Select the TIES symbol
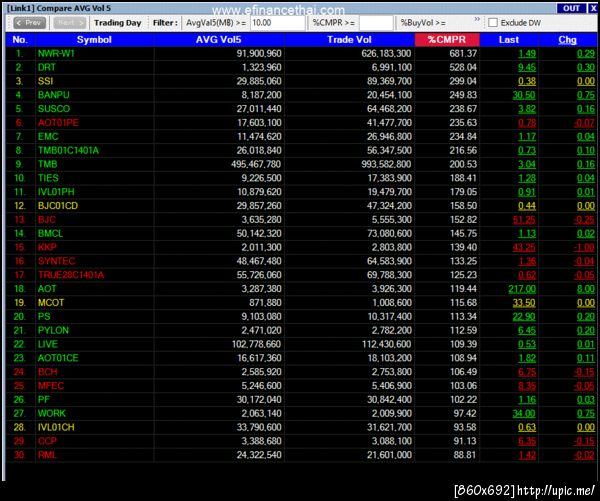 48,178
